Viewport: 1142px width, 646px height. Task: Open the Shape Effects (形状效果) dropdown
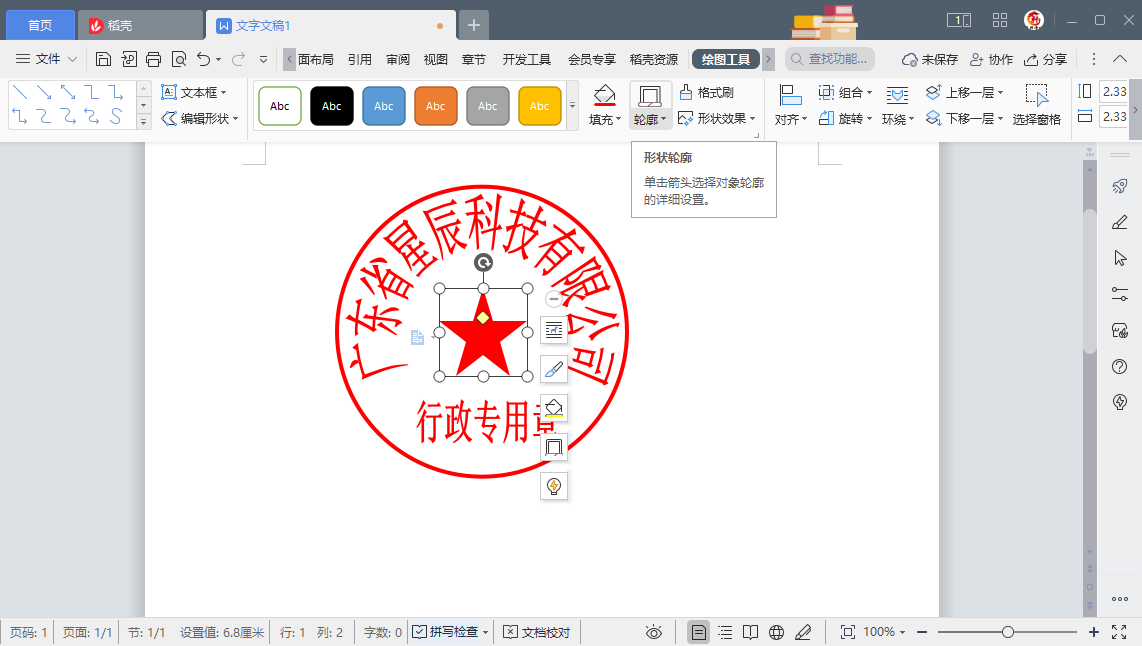coord(716,118)
